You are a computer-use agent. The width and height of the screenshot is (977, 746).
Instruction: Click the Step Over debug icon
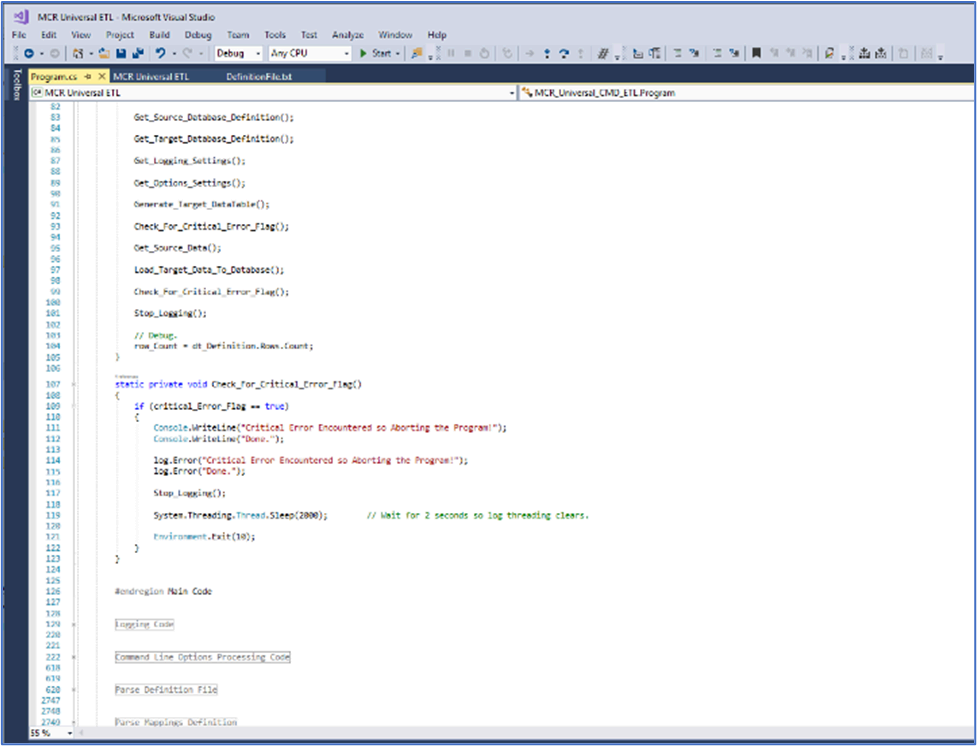[x=563, y=53]
